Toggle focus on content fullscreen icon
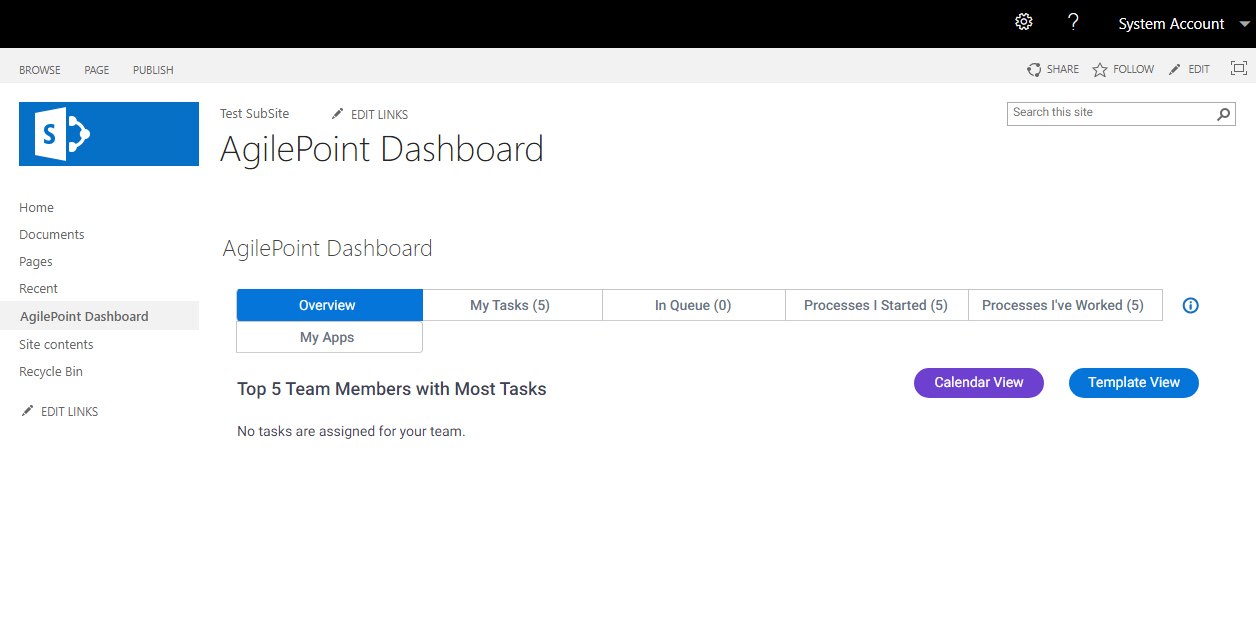The height and width of the screenshot is (634, 1256). 1239,68
